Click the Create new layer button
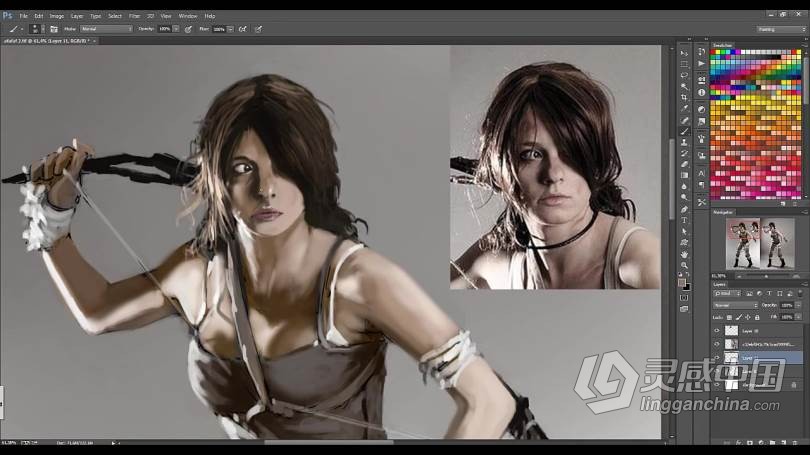This screenshot has width=810, height=455. coord(784,443)
